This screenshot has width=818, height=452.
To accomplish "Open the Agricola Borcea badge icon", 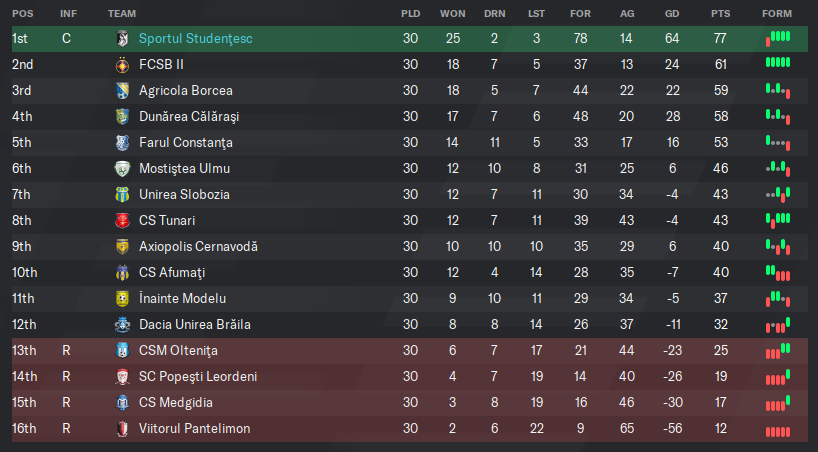I will tap(122, 91).
